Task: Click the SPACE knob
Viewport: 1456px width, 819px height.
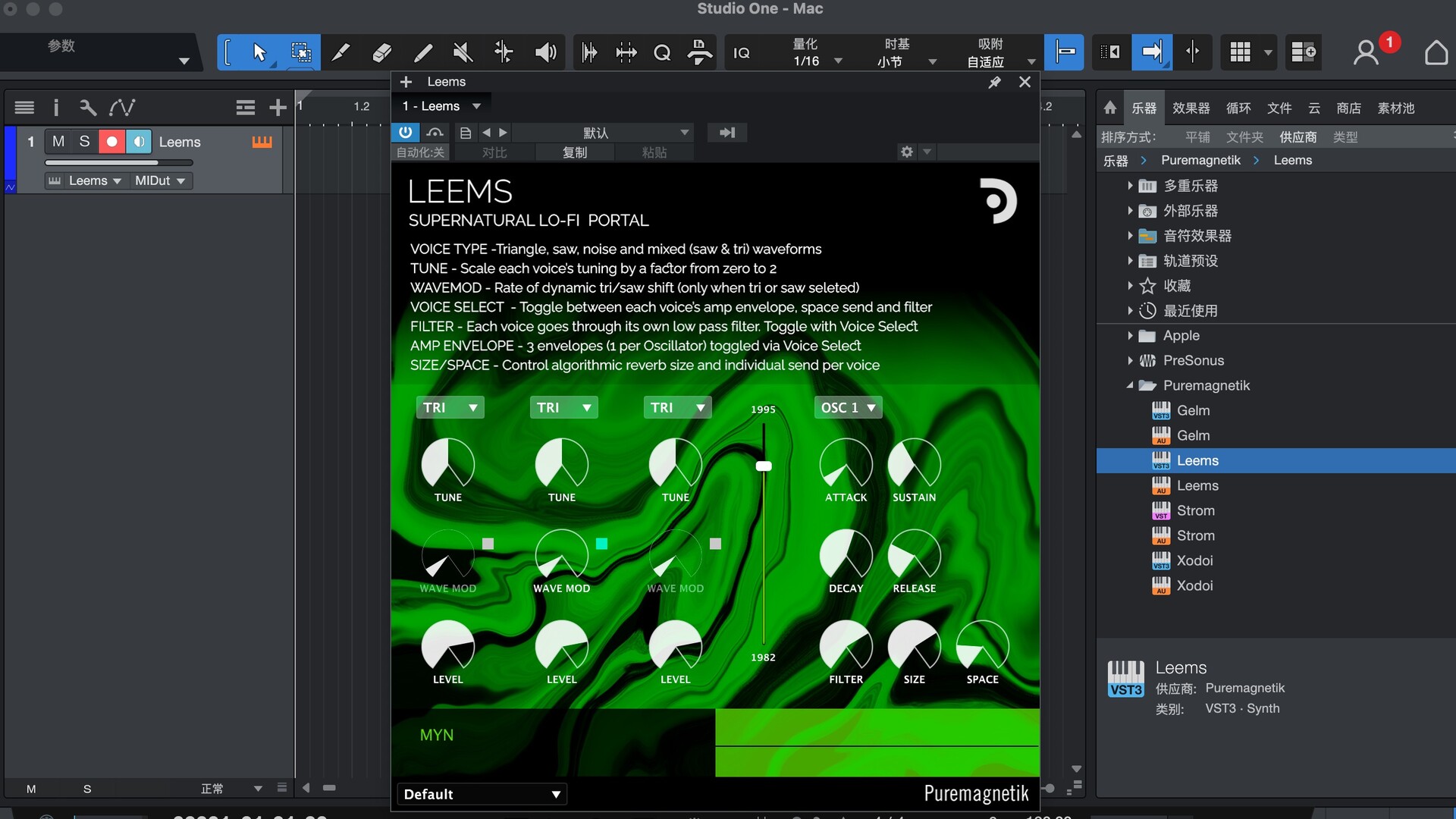Action: pyautogui.click(x=982, y=646)
